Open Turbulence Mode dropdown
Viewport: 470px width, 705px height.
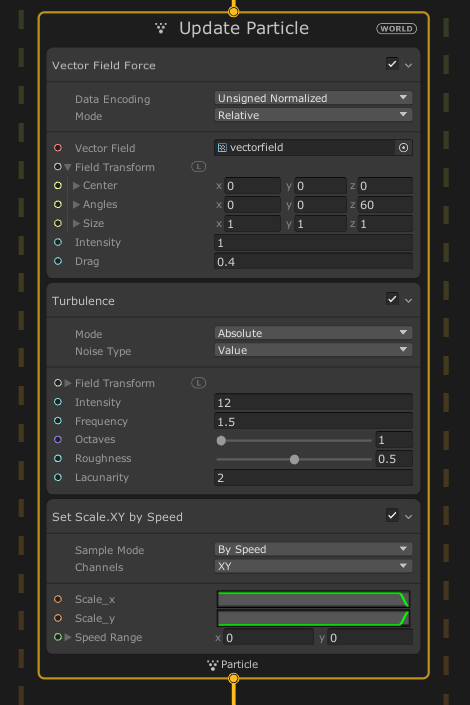tap(313, 333)
